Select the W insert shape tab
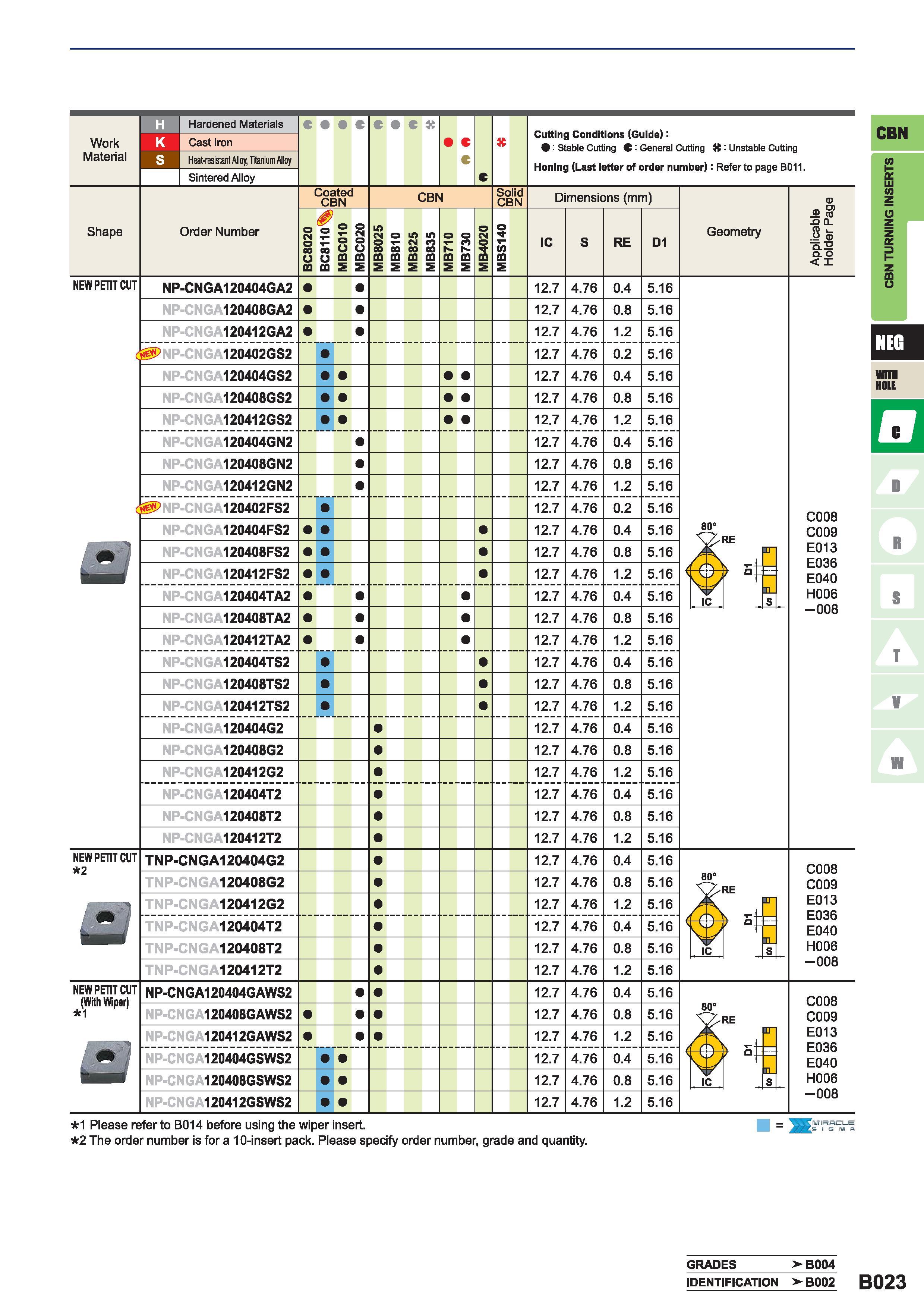924x1308 pixels. pyautogui.click(x=897, y=757)
